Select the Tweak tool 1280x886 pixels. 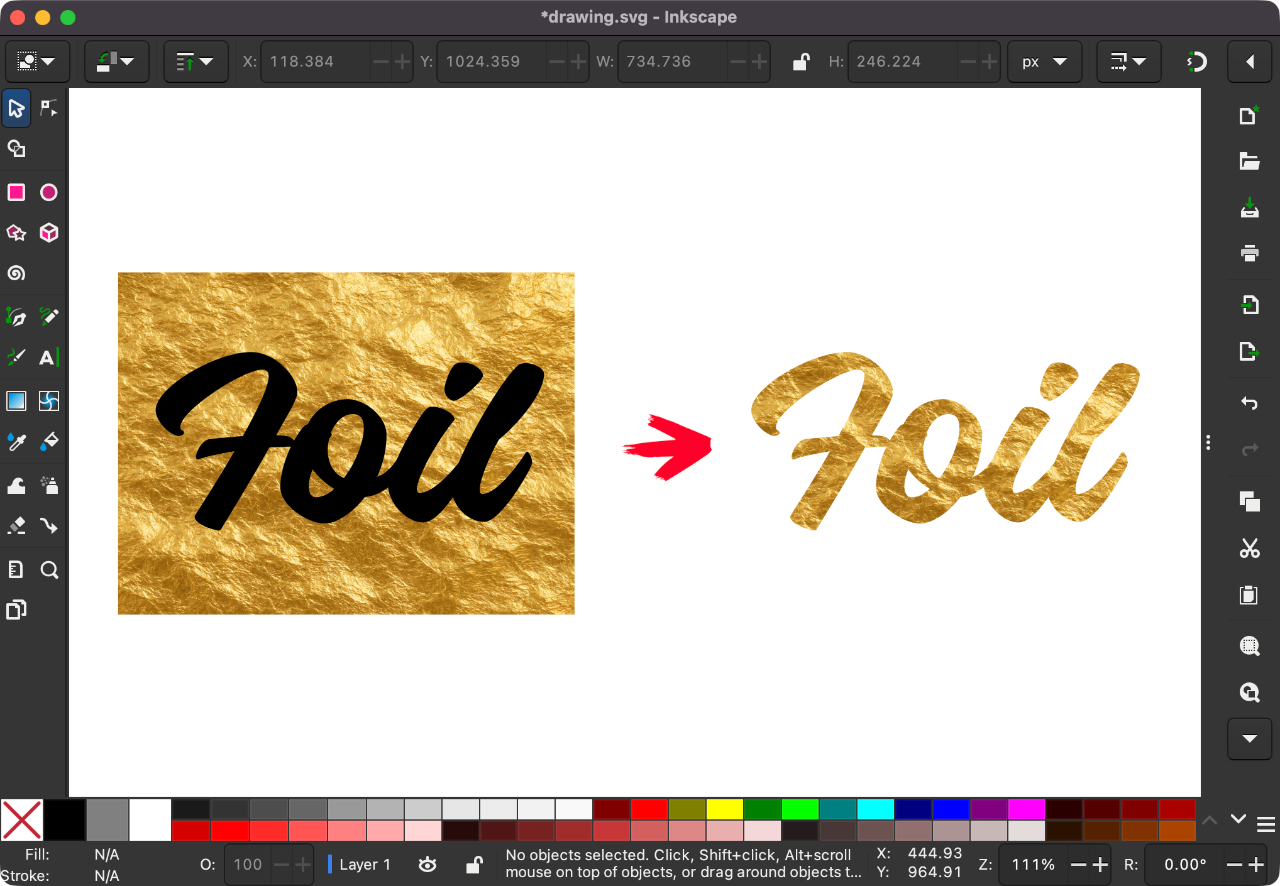16,486
